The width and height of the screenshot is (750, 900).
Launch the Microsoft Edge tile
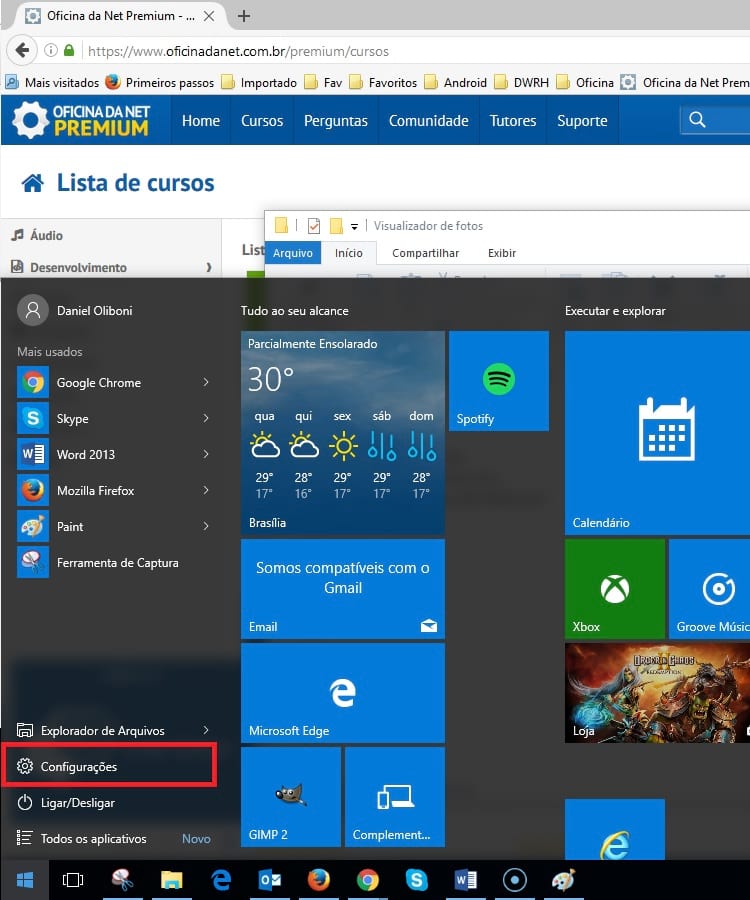coord(343,693)
